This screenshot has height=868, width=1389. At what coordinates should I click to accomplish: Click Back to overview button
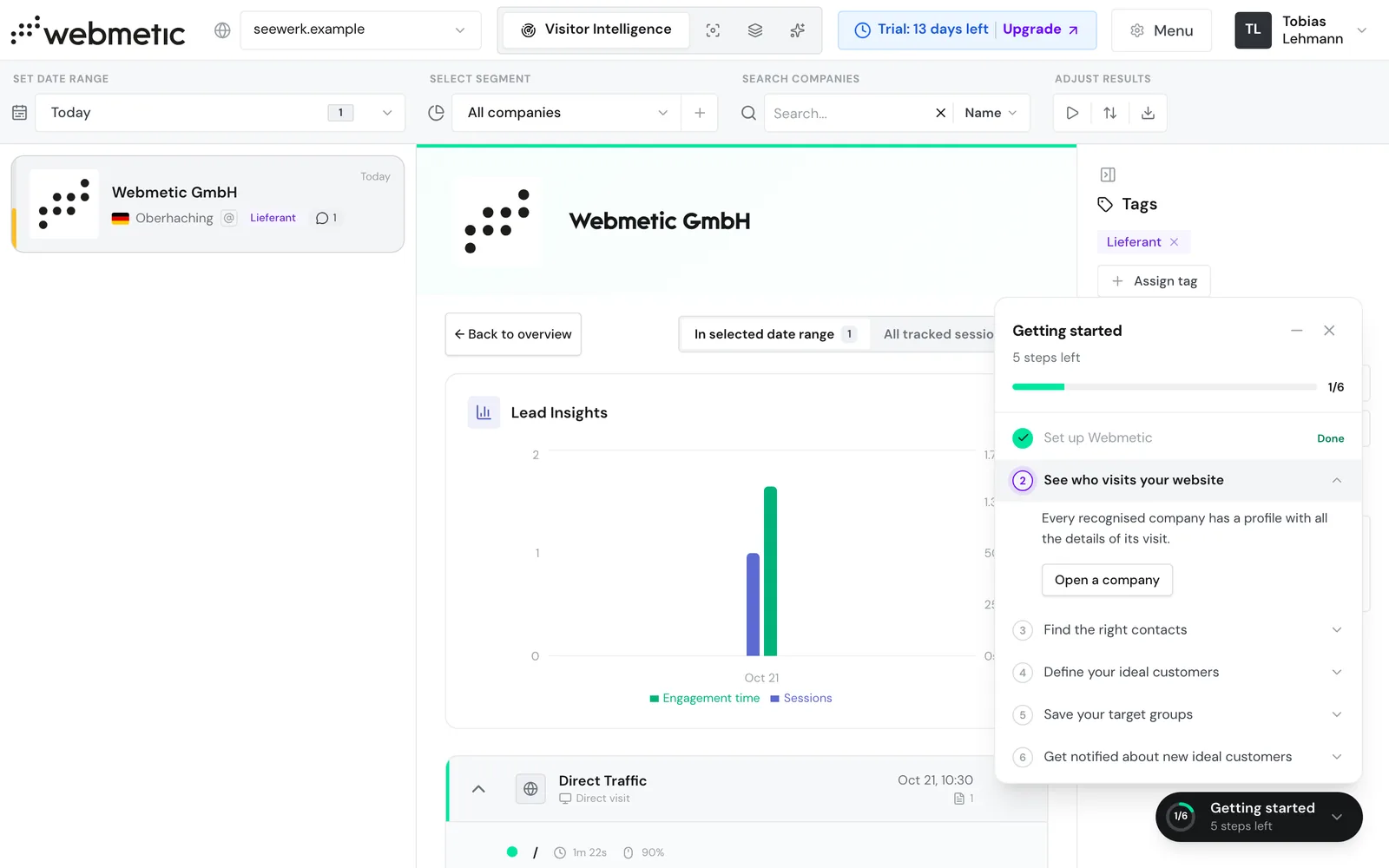[x=513, y=334]
